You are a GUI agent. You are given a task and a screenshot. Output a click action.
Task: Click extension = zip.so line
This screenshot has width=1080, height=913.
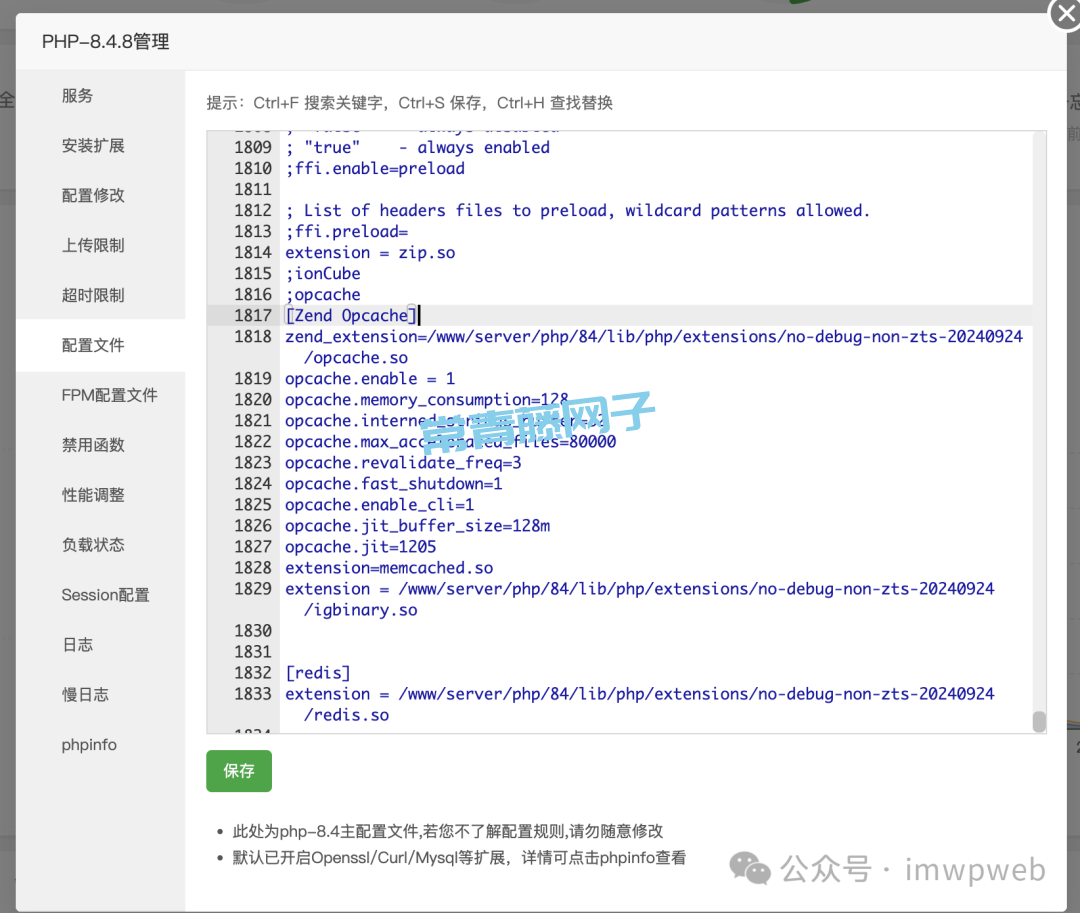click(x=370, y=253)
